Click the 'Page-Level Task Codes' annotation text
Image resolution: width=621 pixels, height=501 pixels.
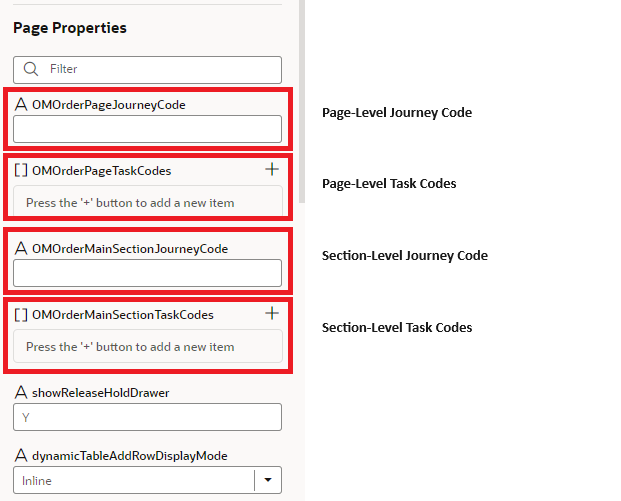[x=389, y=184]
